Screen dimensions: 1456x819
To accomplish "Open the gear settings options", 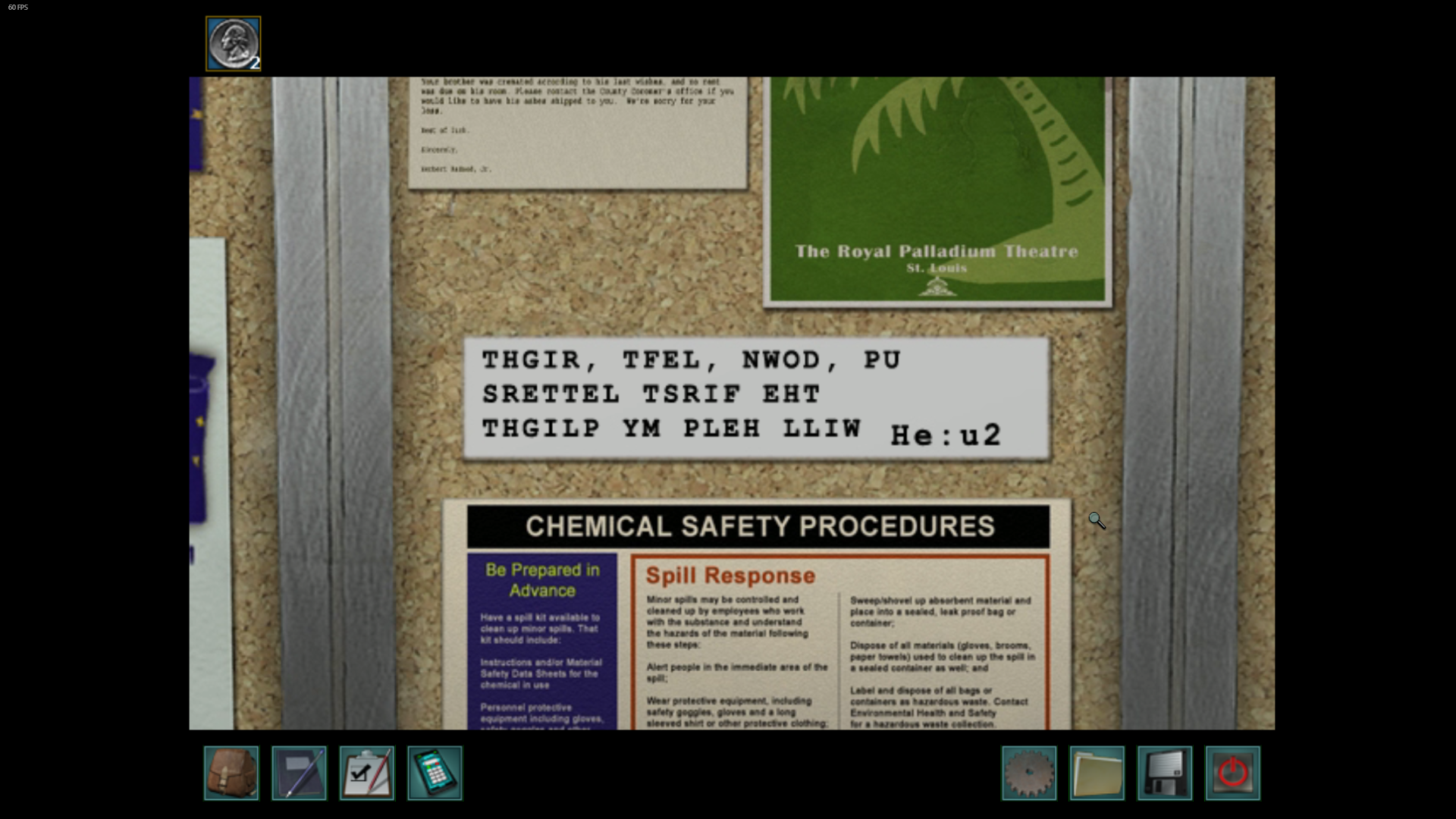I will [1029, 773].
